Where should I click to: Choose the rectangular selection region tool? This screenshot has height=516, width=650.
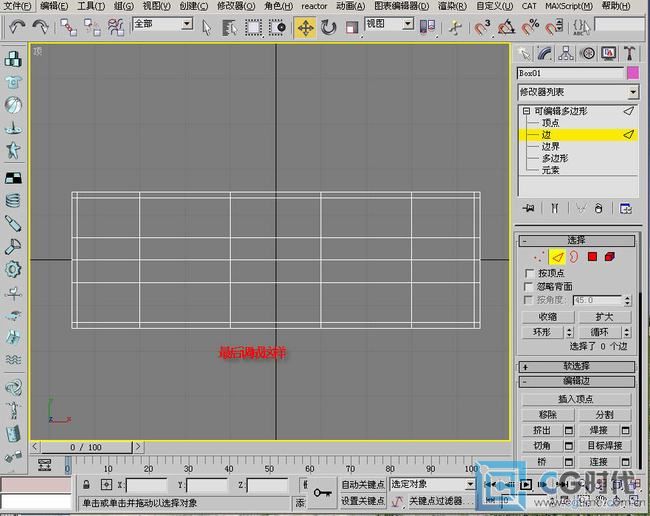253,28
